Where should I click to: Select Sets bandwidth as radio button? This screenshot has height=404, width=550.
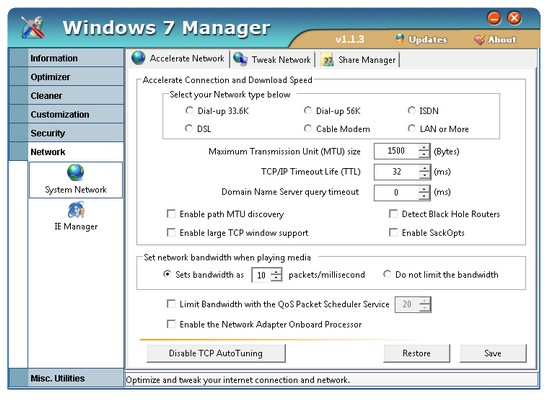tap(167, 274)
